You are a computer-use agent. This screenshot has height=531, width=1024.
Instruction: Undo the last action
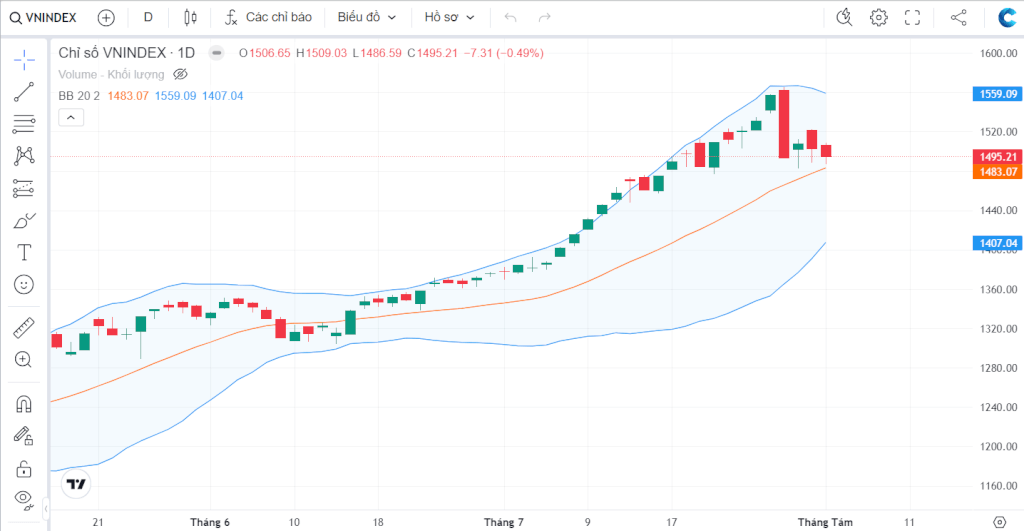pyautogui.click(x=511, y=18)
